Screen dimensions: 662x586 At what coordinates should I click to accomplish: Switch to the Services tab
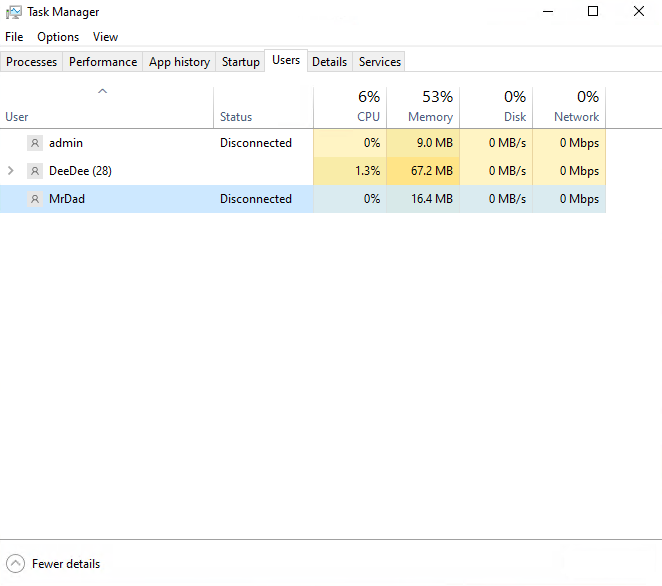coord(380,62)
